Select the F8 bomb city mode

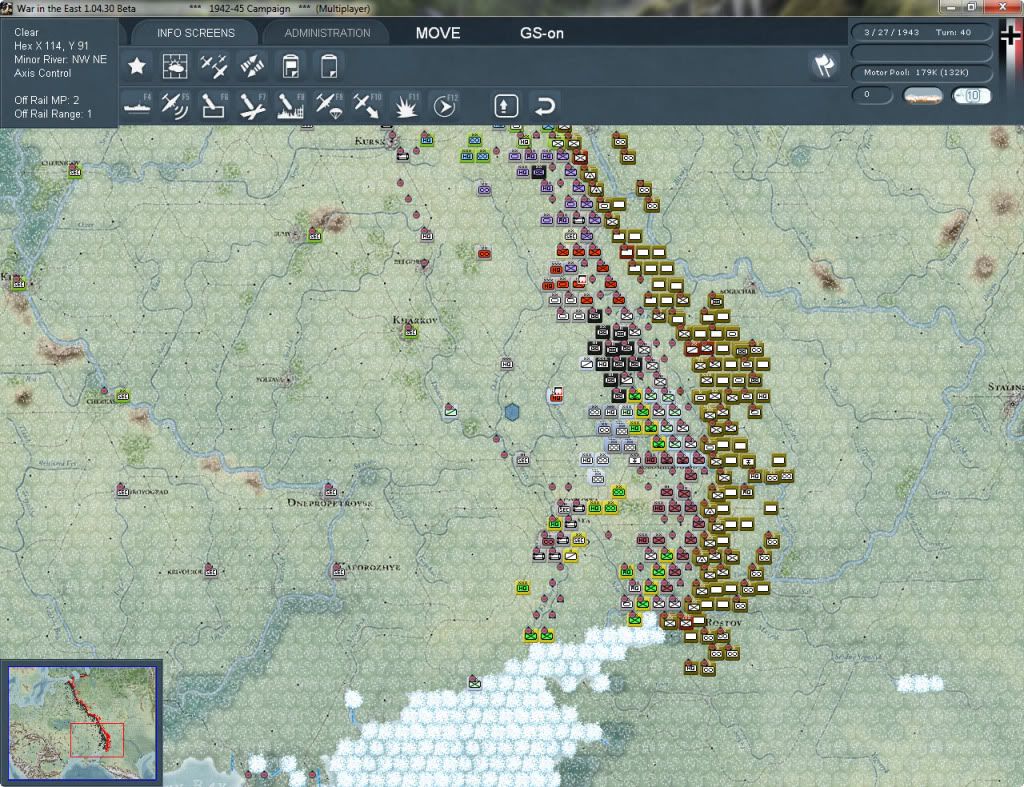click(291, 106)
